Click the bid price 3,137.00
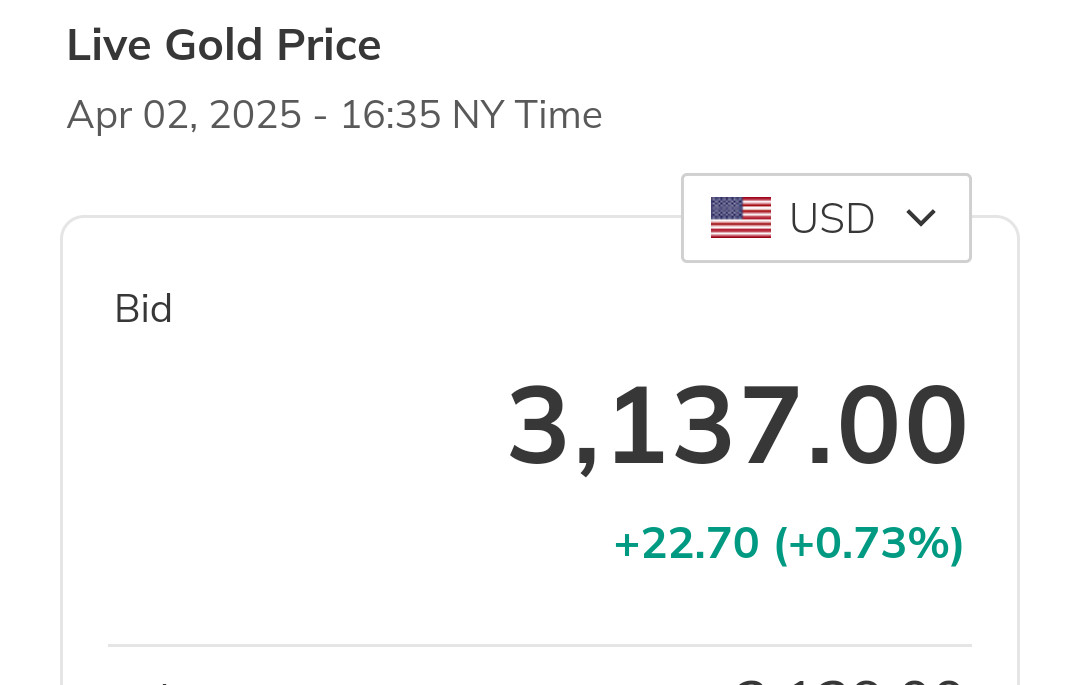Screen dimensions: 1080x685 (x=738, y=428)
